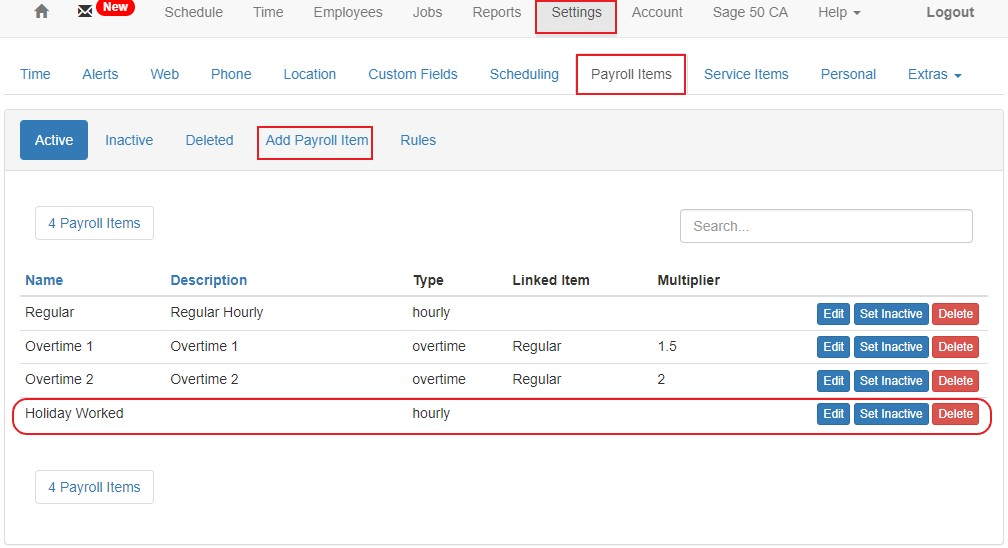Edit the Overtime 1 item
Viewport: 1008px width, 548px height.
(834, 347)
